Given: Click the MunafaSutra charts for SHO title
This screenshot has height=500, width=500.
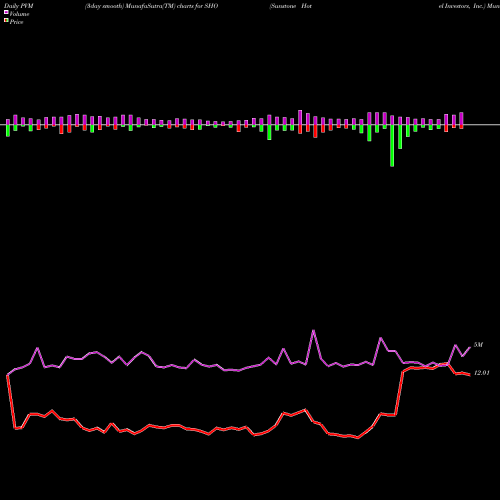Looking at the screenshot, I should [152, 6].
